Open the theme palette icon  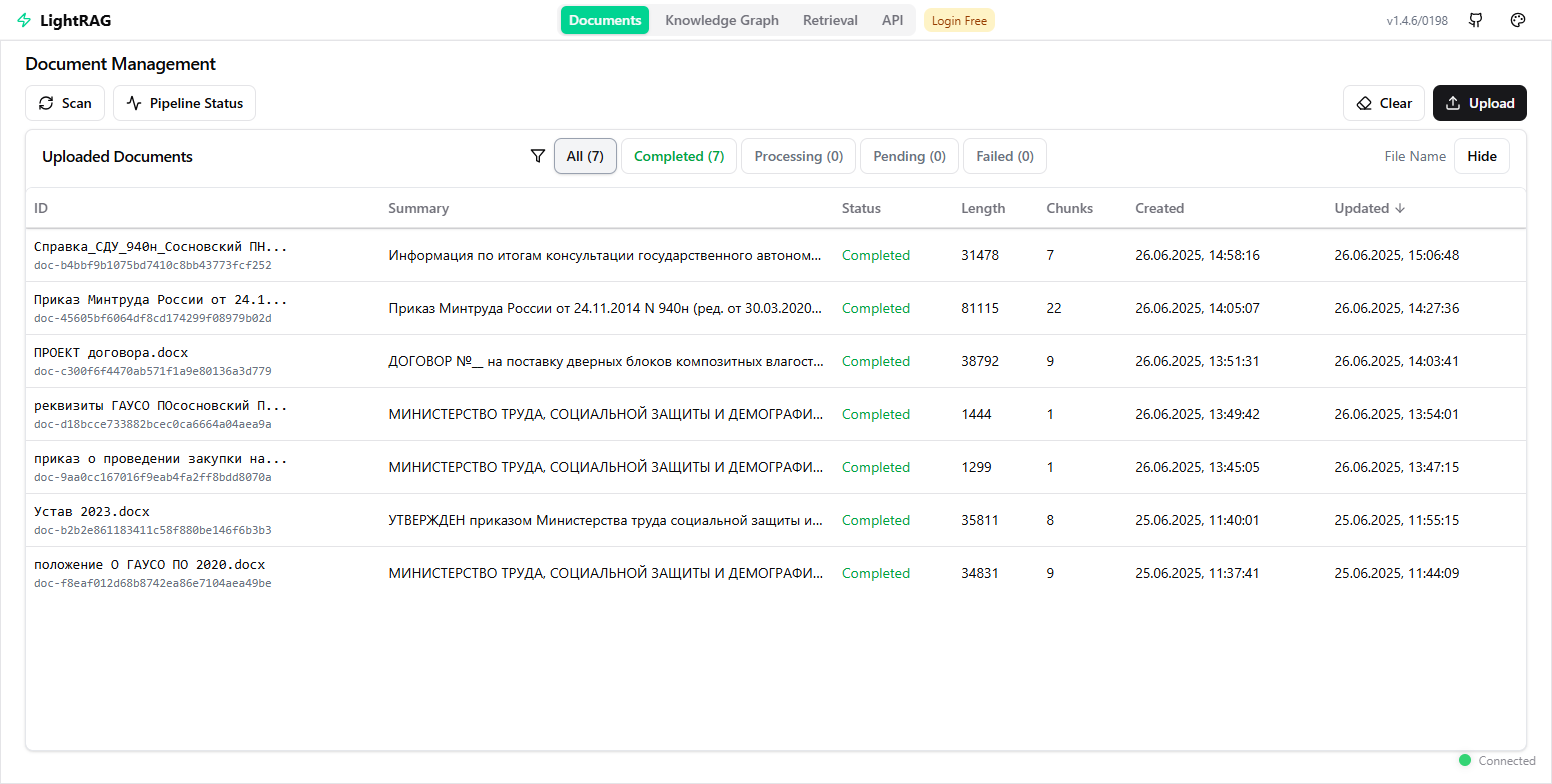[x=1518, y=20]
